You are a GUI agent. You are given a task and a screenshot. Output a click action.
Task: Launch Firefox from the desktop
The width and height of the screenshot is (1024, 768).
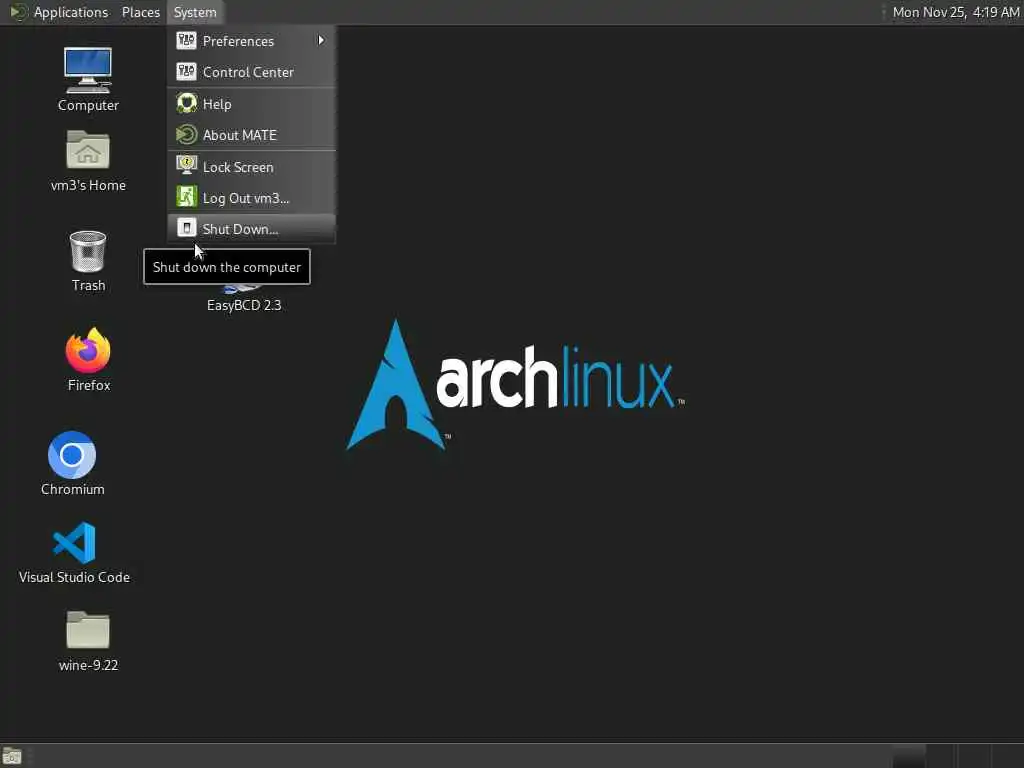88,350
